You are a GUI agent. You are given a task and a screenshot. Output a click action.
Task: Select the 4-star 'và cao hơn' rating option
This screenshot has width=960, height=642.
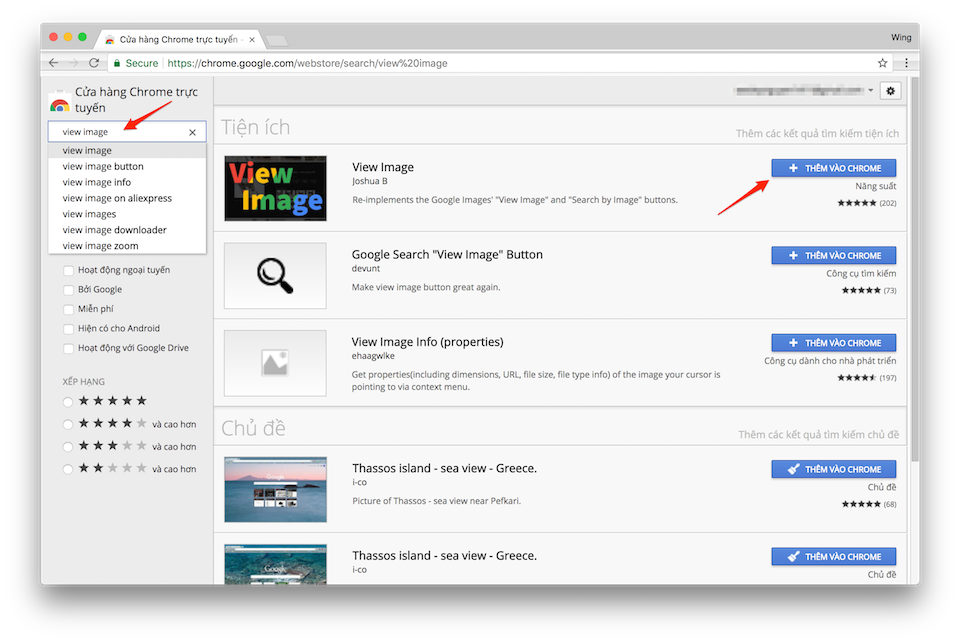click(x=68, y=423)
